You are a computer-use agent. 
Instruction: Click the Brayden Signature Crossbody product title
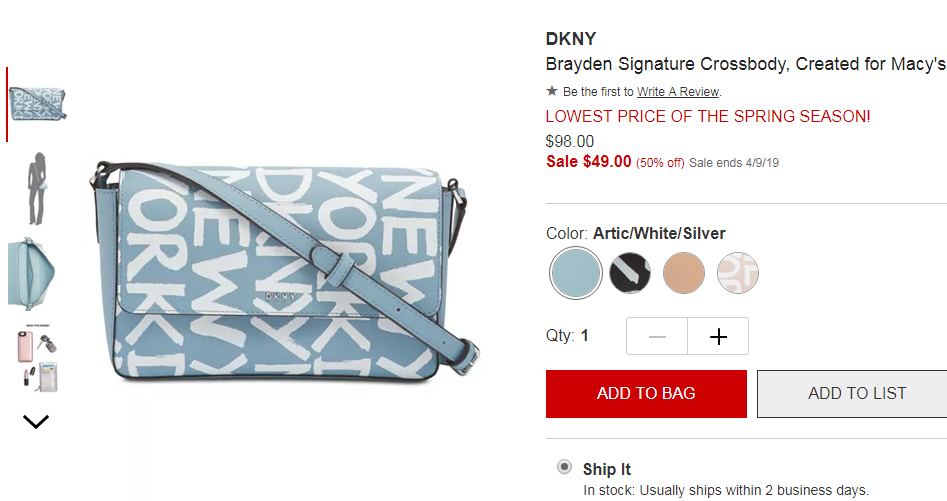pos(746,64)
